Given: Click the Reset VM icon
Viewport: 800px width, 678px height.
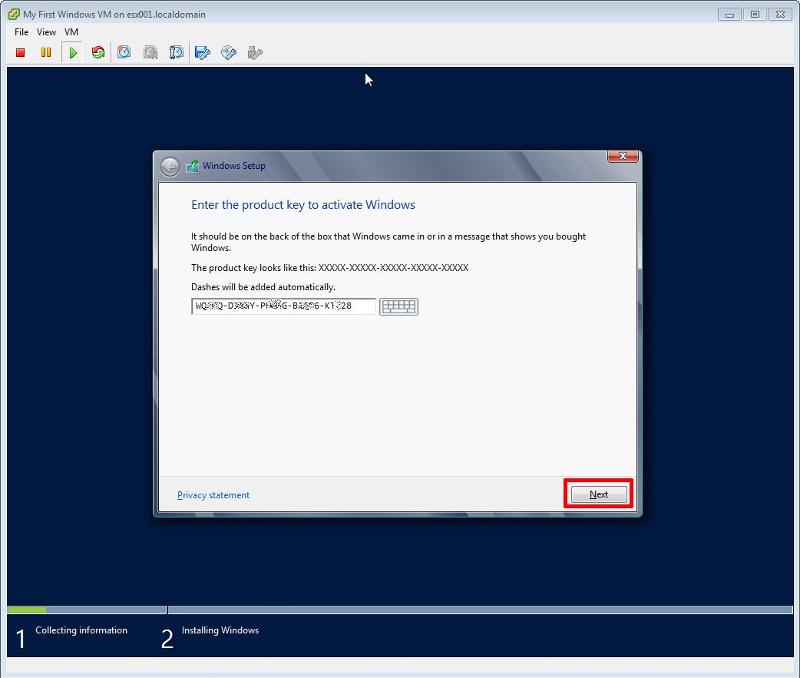Looking at the screenshot, I should click(x=98, y=53).
